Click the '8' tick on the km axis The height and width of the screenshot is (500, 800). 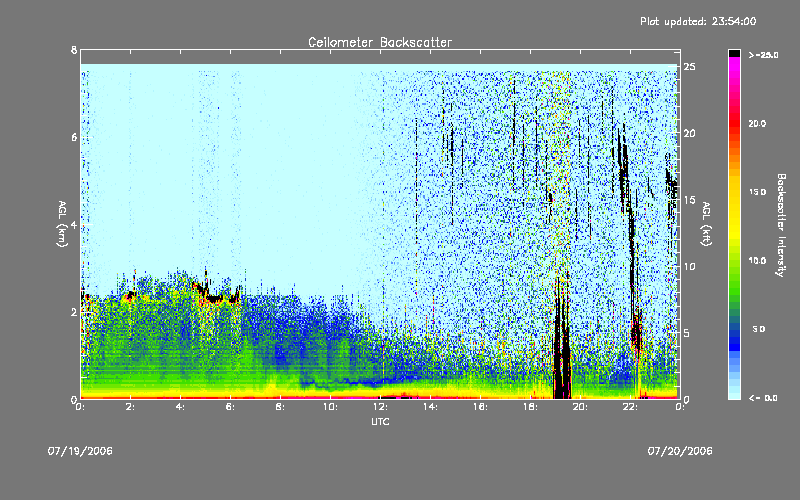[x=74, y=50]
